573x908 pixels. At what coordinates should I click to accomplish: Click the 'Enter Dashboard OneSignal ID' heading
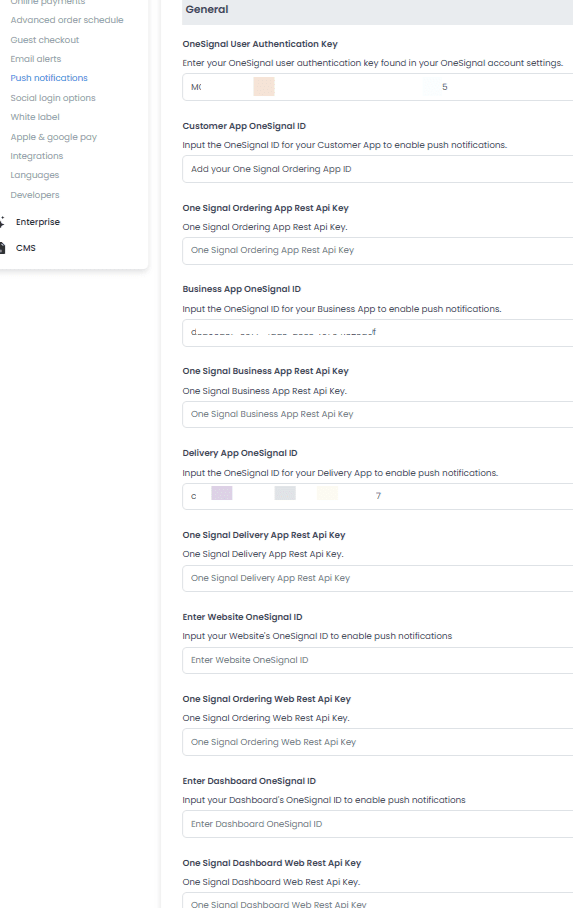(249, 781)
